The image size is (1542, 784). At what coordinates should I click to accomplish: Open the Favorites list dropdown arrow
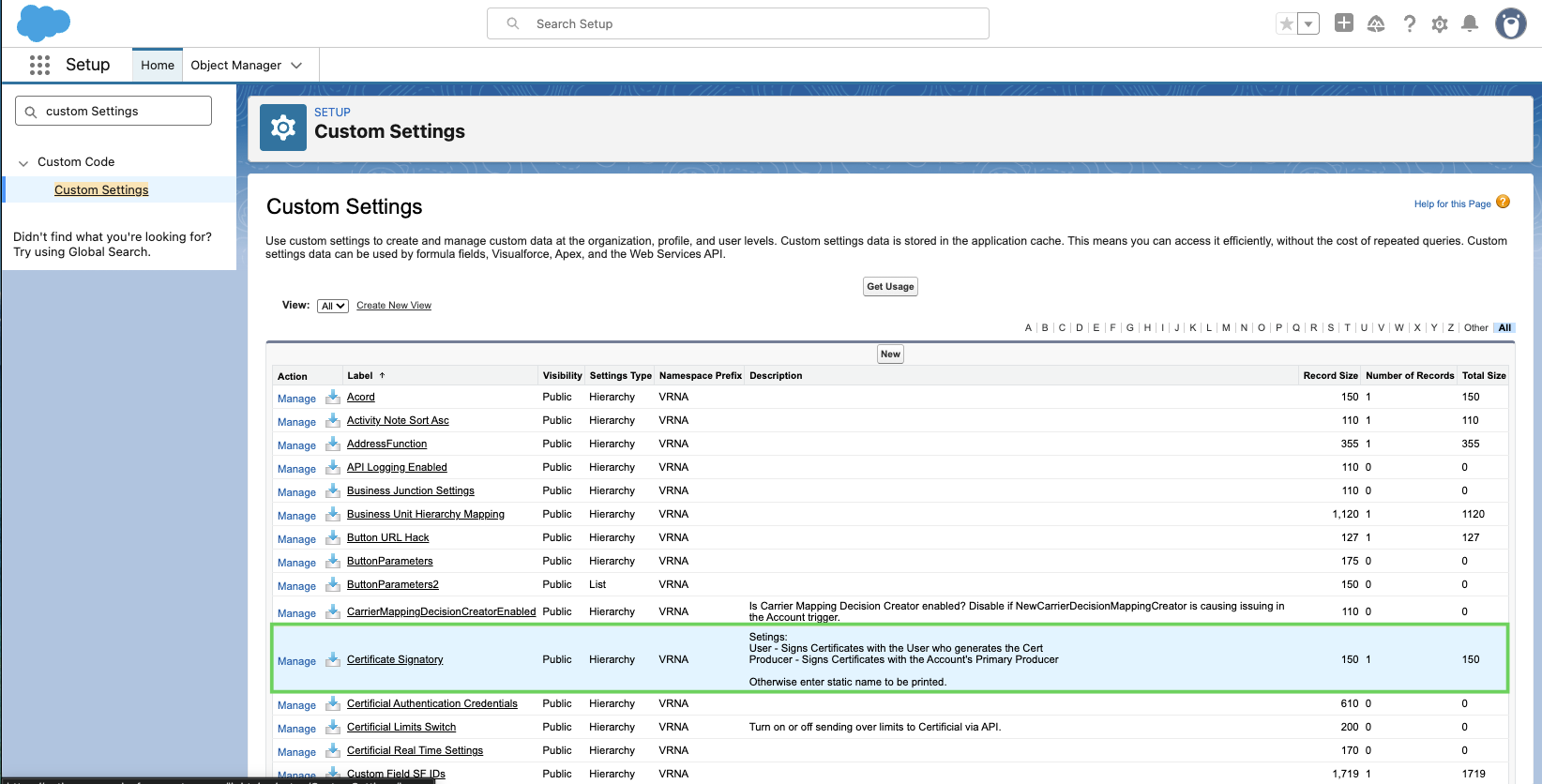pos(1308,24)
